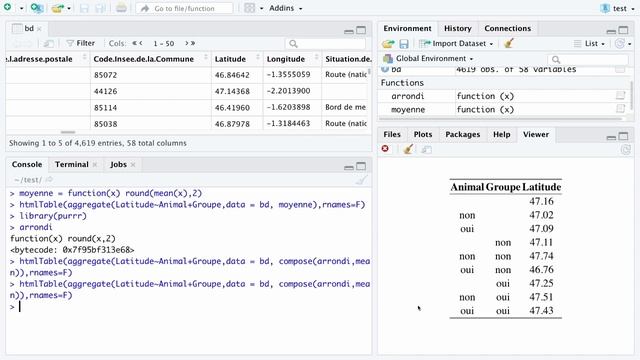Viewport: 640px width, 360px height.
Task: Close the Jobs tab
Action: click(x=133, y=165)
